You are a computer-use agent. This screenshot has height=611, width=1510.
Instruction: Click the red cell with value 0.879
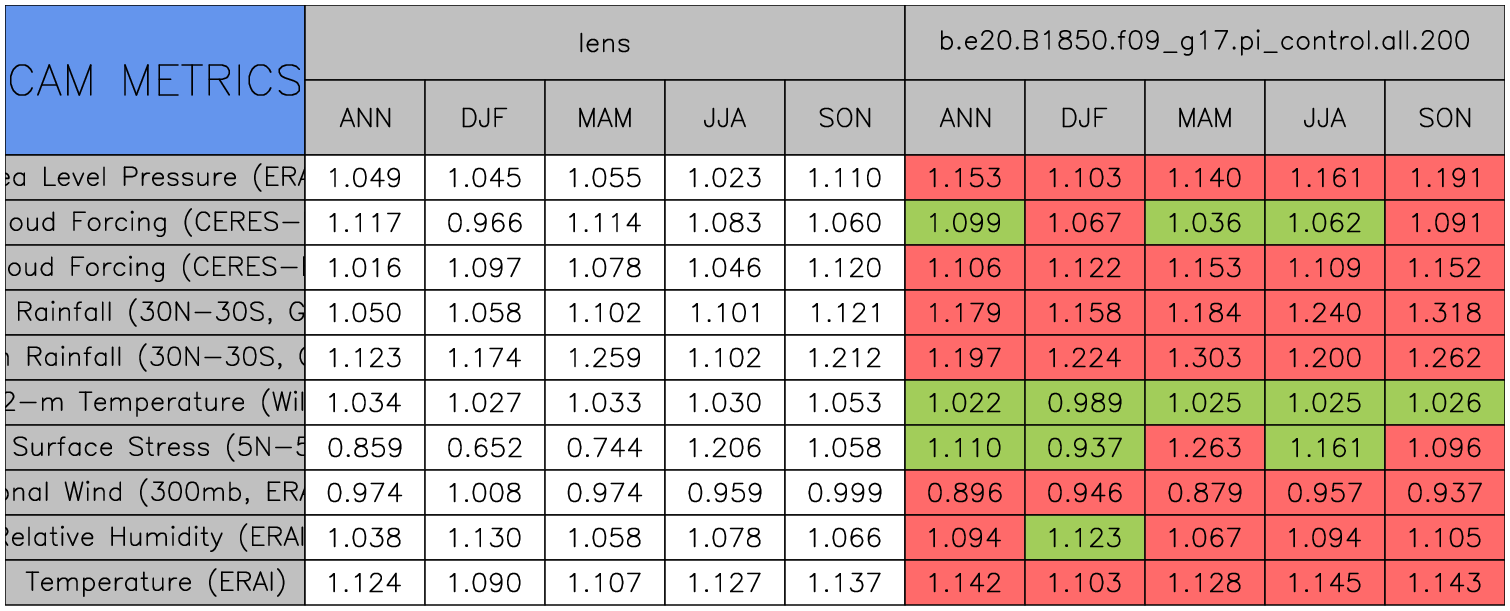click(1204, 493)
